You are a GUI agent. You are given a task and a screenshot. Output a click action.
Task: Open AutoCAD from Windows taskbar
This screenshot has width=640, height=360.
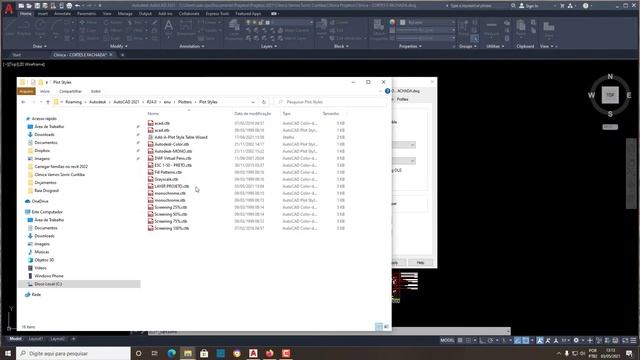click(x=253, y=353)
